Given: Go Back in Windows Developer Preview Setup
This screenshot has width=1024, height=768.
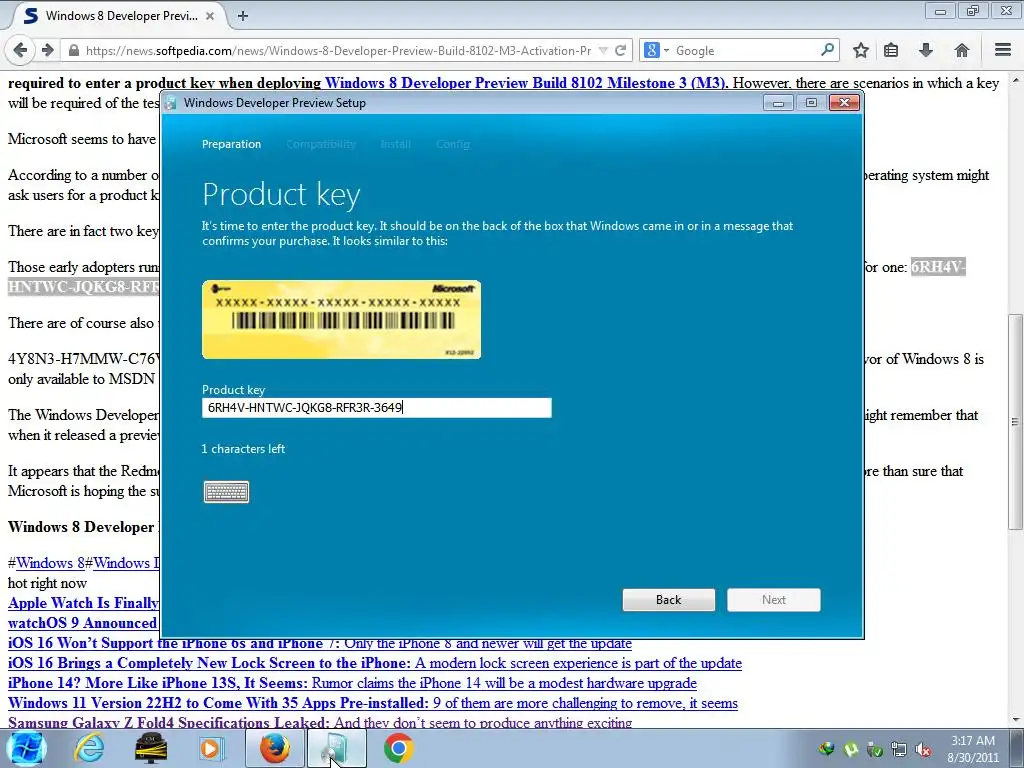Looking at the screenshot, I should point(668,600).
